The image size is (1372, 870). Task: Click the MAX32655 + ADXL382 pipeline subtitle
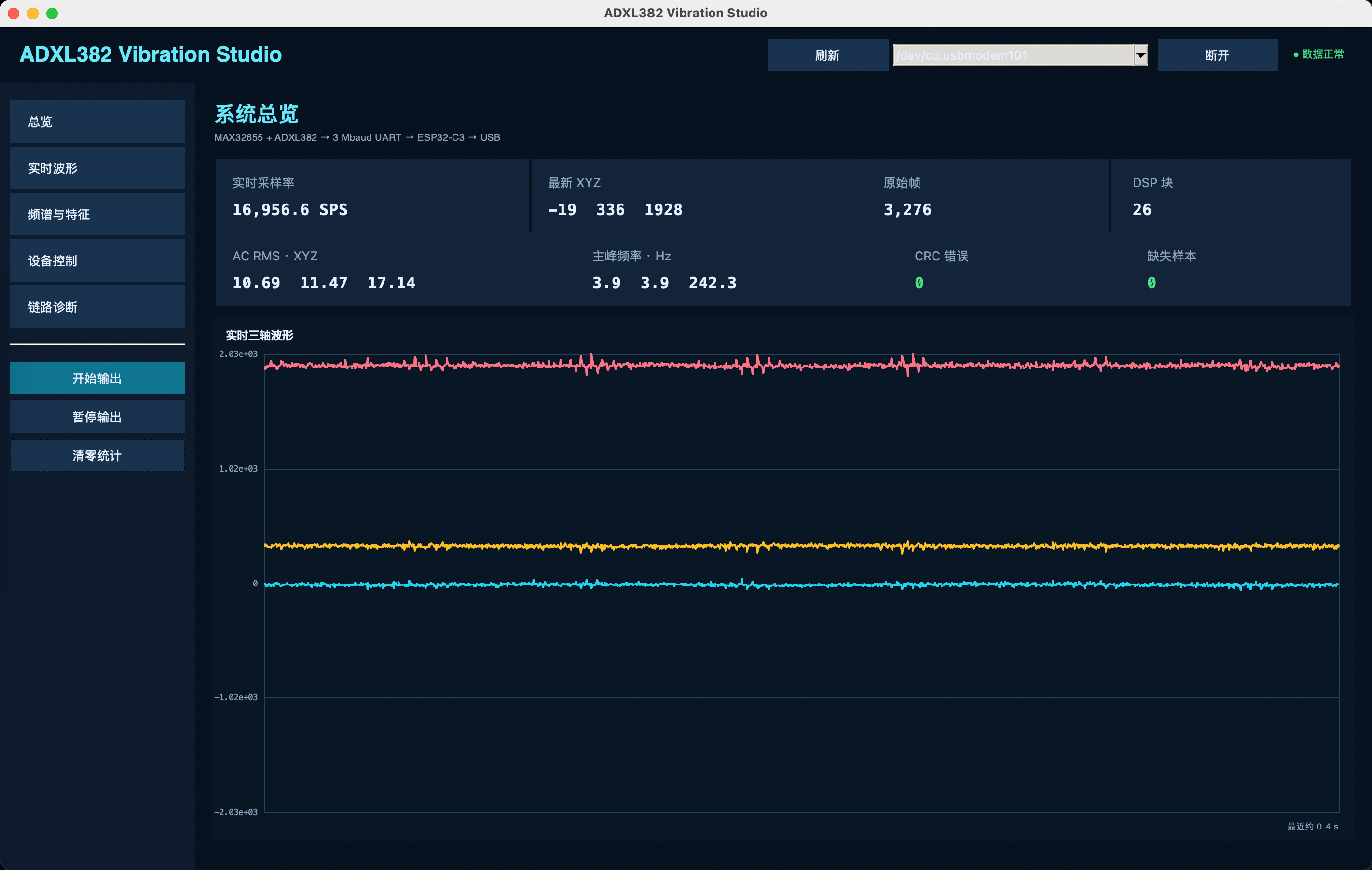[357, 137]
